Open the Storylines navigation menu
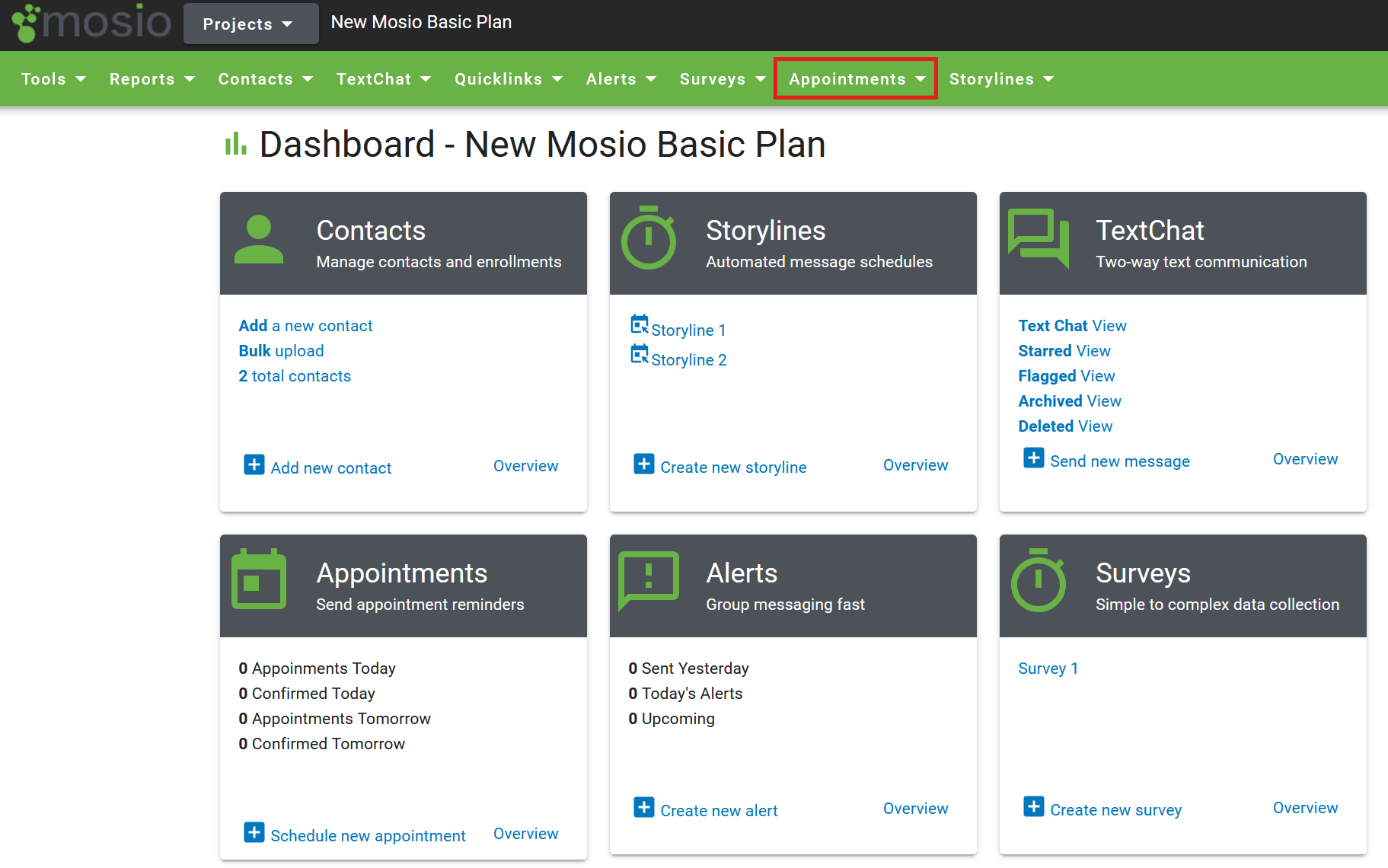1388x868 pixels. tap(1001, 79)
